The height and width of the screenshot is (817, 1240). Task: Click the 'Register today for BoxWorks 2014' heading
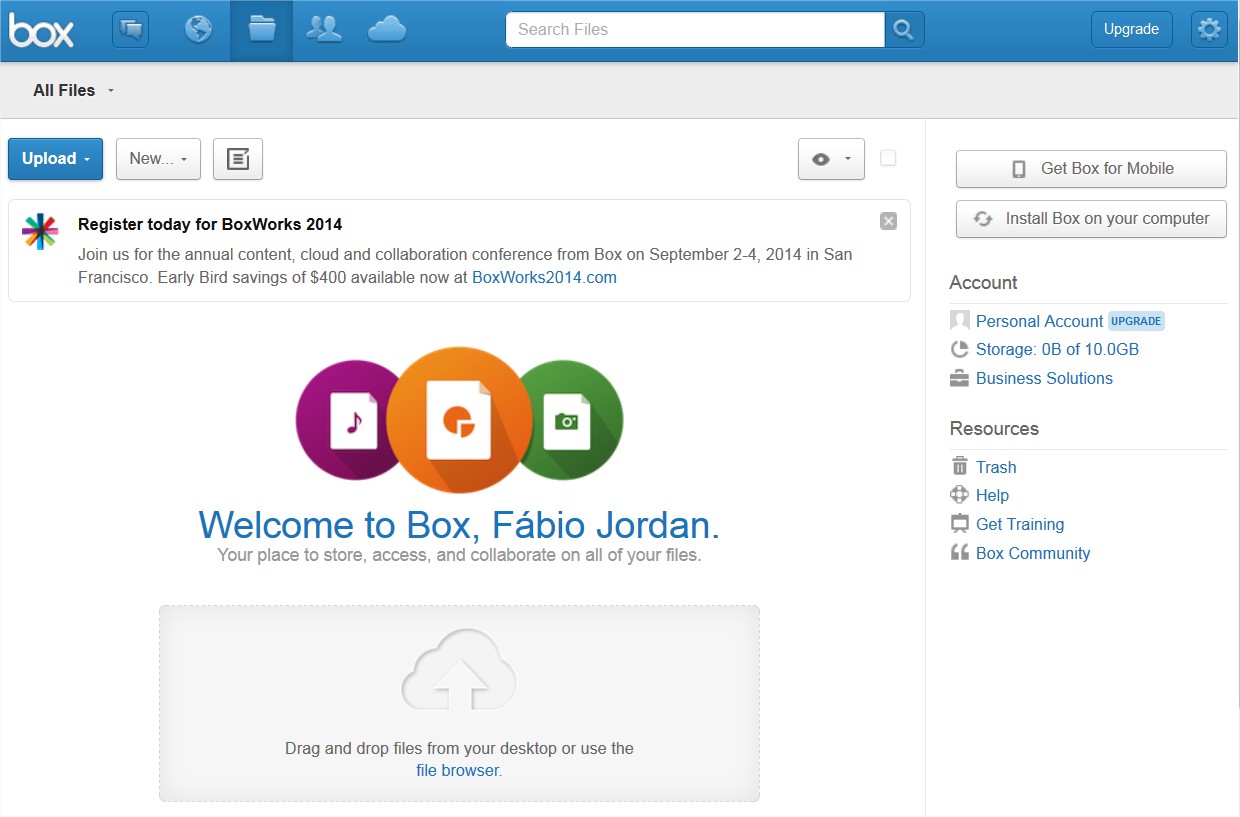210,224
